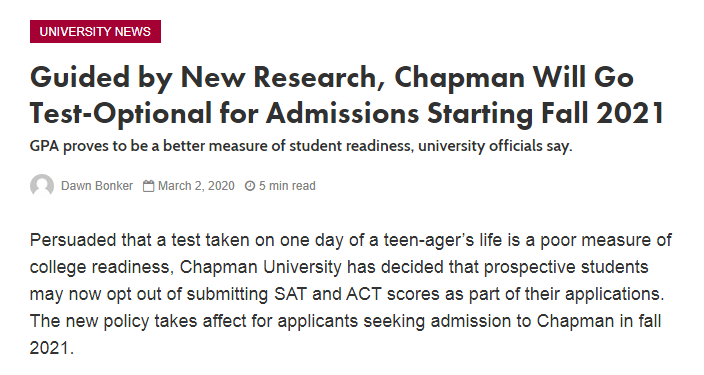Click the calendar icon beside the date
704x375 pixels.
tap(149, 186)
